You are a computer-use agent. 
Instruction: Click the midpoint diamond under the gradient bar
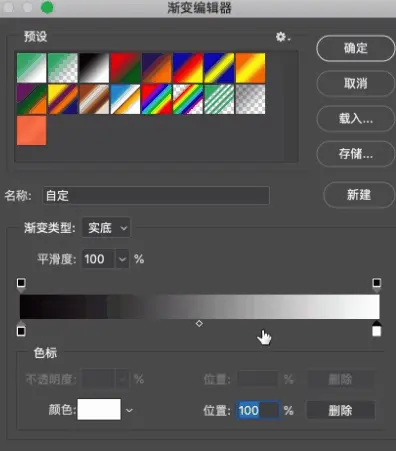pos(199,323)
